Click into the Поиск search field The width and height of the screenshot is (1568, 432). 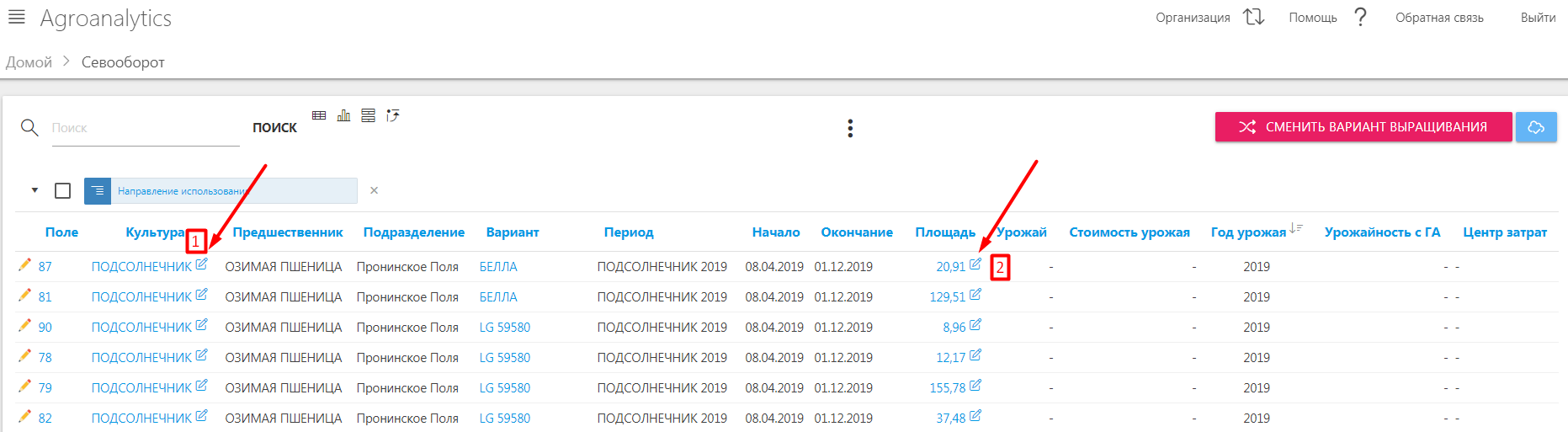(145, 128)
